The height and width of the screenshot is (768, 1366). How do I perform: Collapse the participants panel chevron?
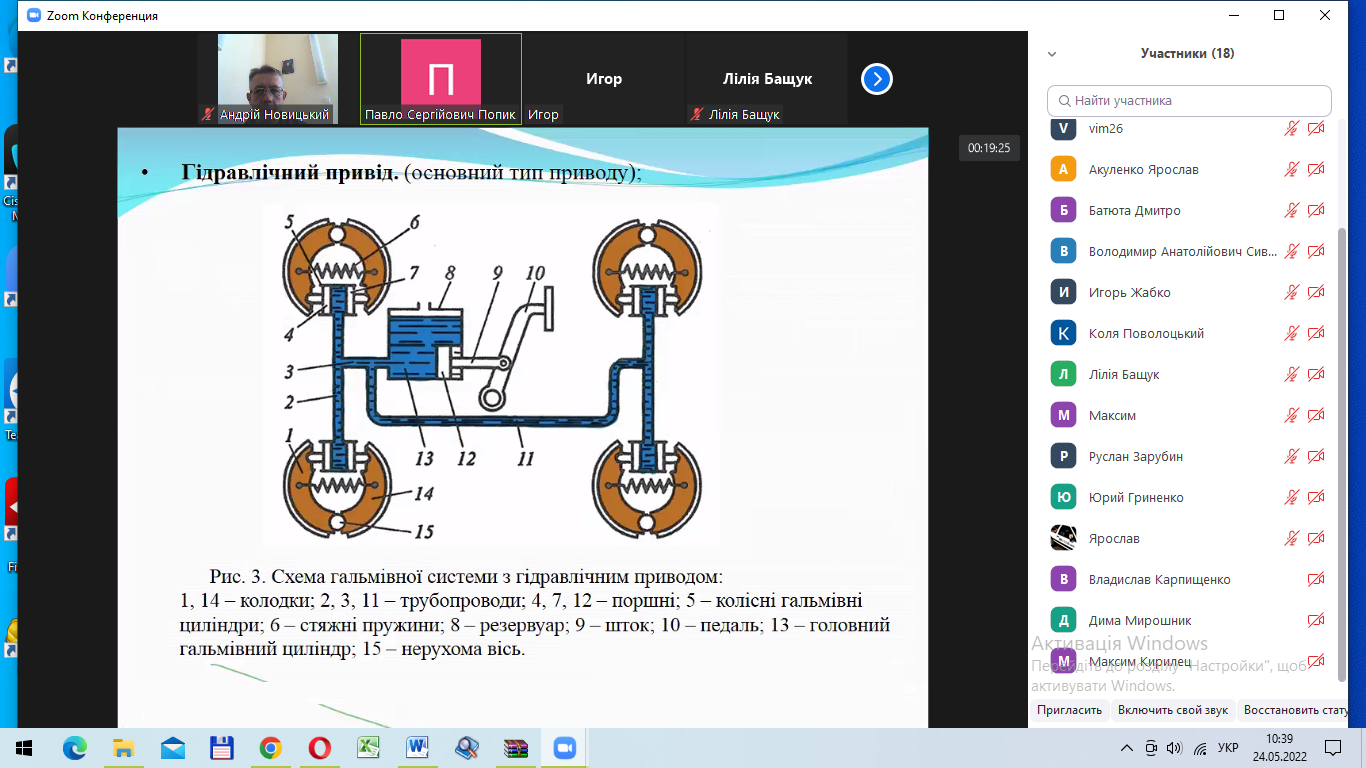1052,54
